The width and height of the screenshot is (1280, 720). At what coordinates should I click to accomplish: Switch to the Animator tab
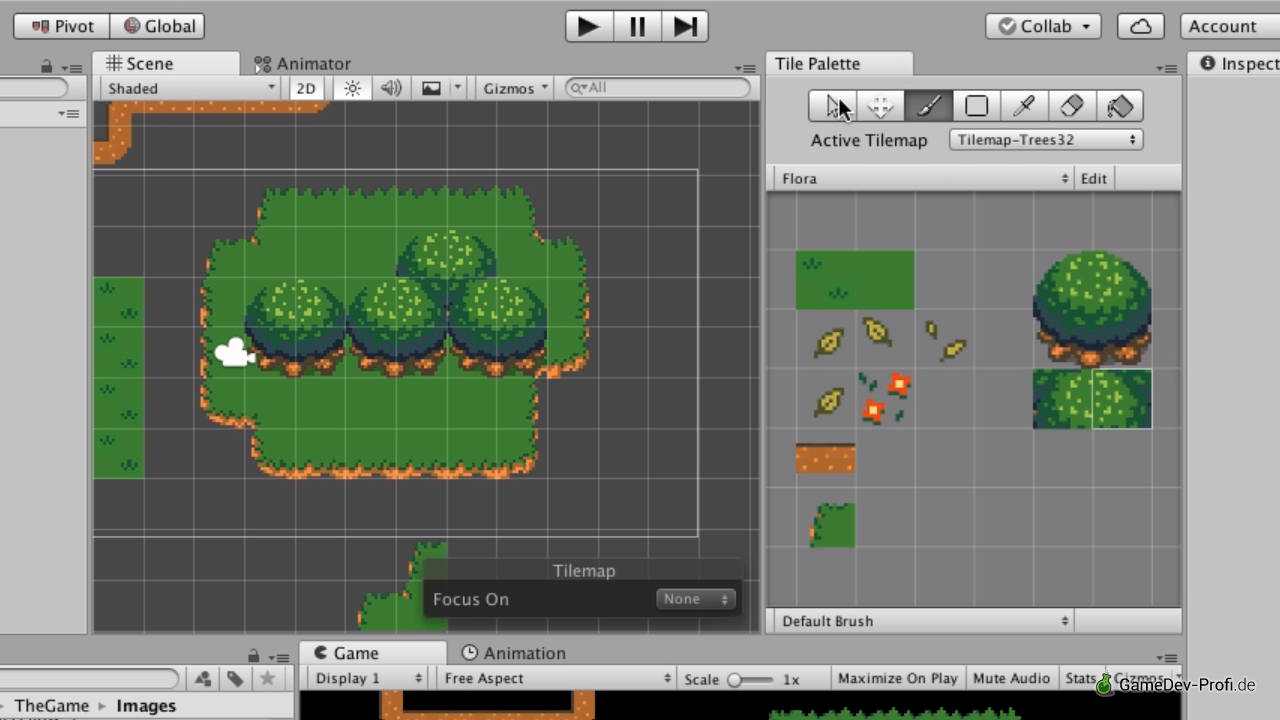click(x=302, y=64)
